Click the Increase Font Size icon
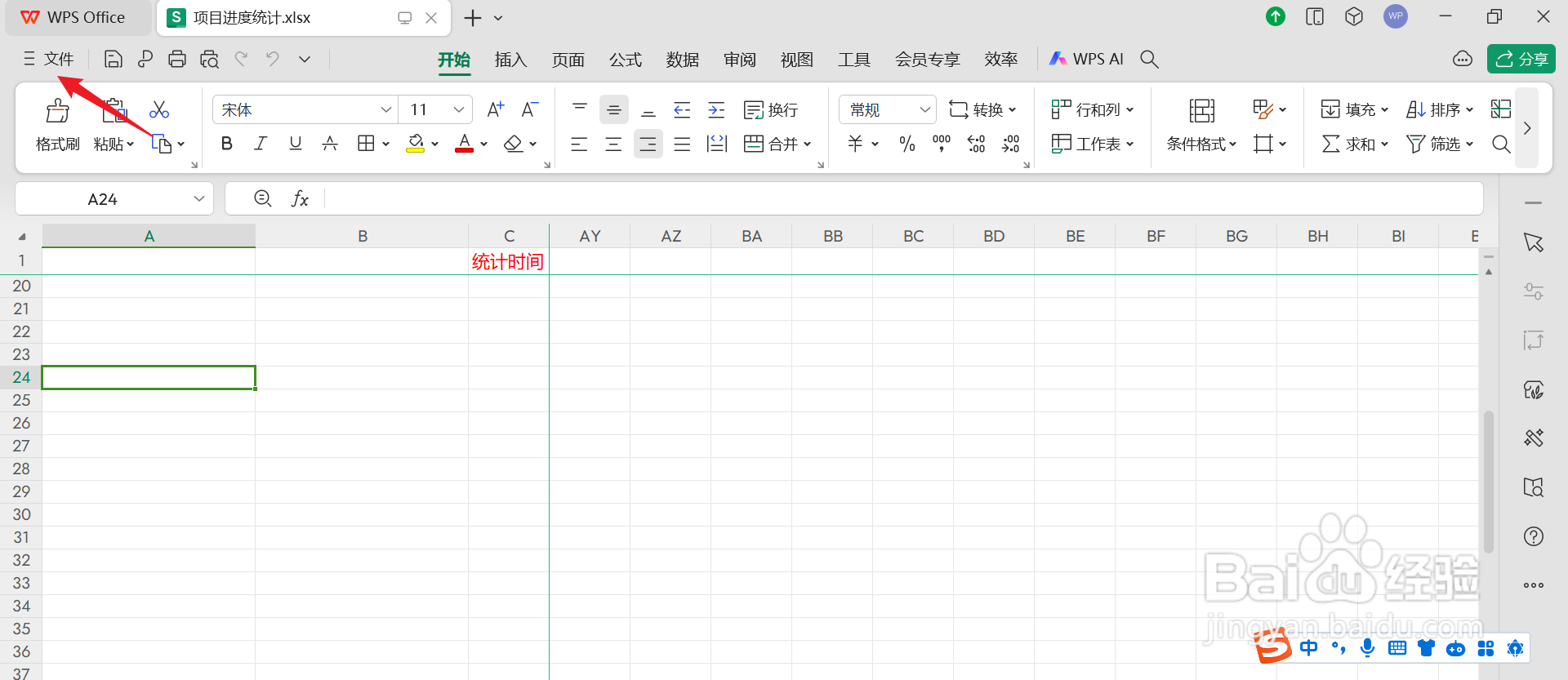The width and height of the screenshot is (1568, 680). (x=495, y=109)
